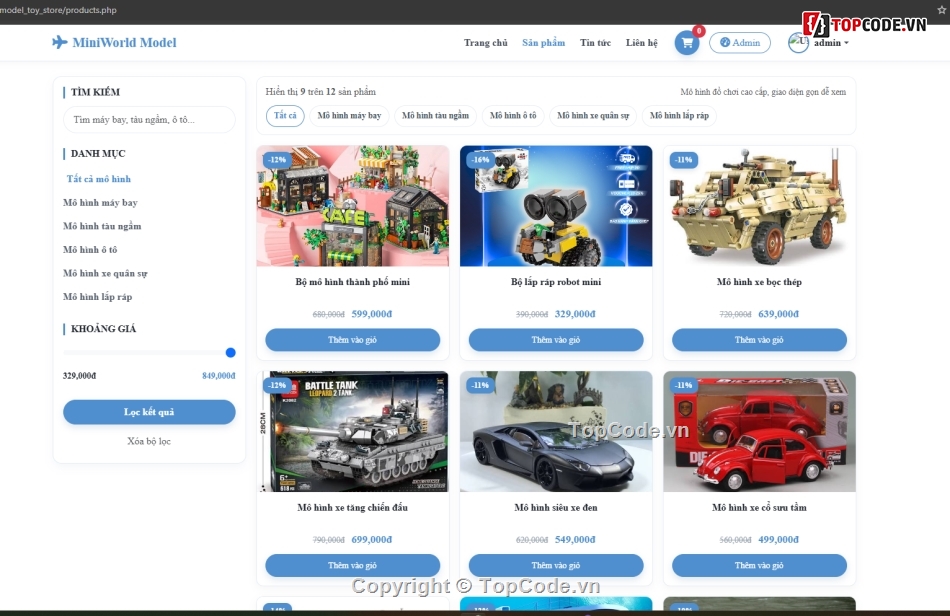The width and height of the screenshot is (950, 616).
Task: Add Mô hình xe cổ sưu tầm to cart
Action: 759,565
